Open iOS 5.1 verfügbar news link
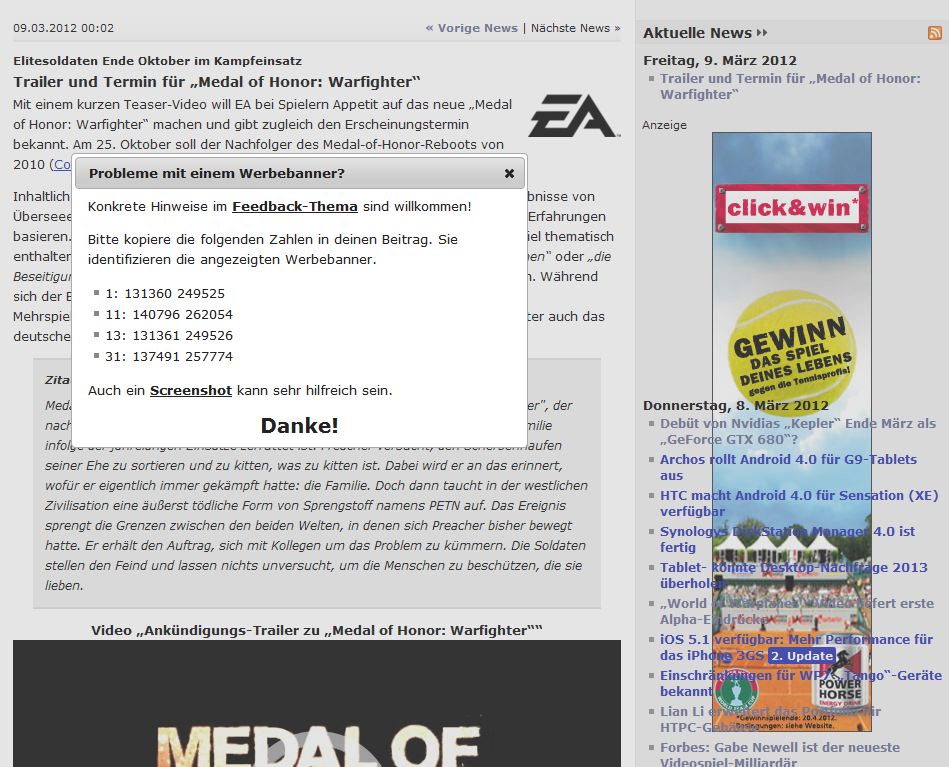 [x=796, y=647]
